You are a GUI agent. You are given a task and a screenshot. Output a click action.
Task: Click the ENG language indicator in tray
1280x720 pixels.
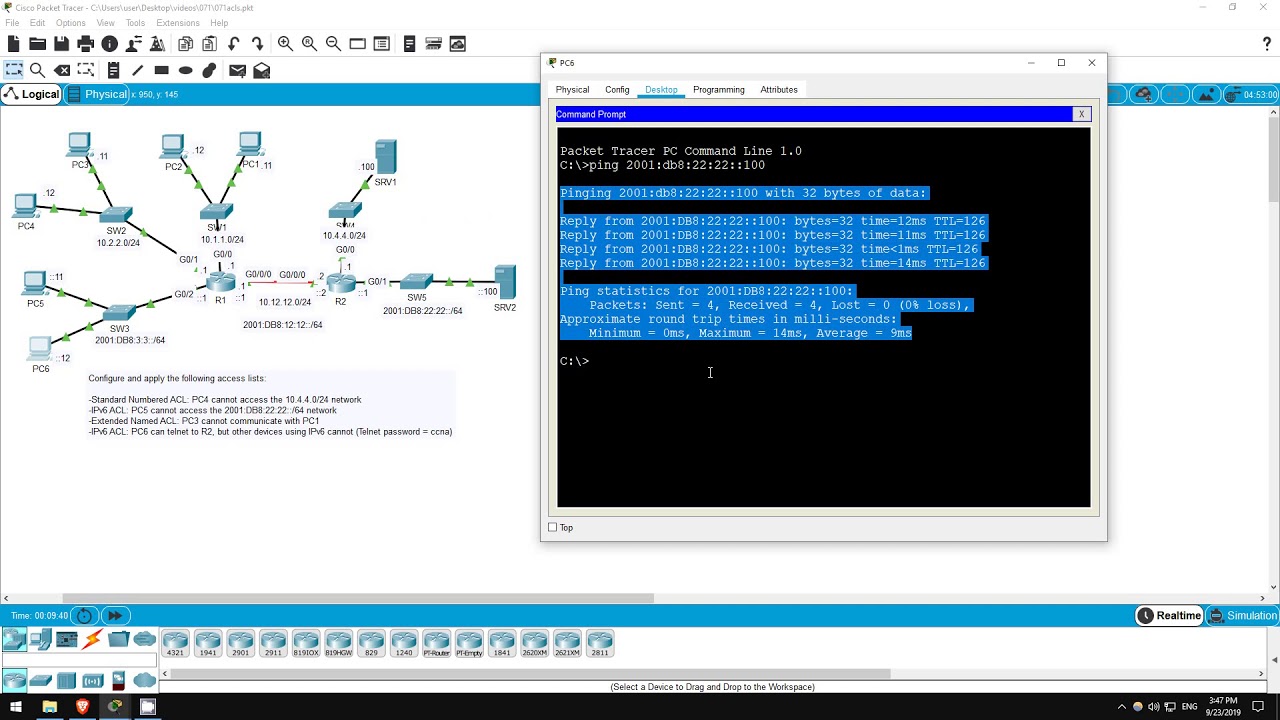click(1187, 707)
